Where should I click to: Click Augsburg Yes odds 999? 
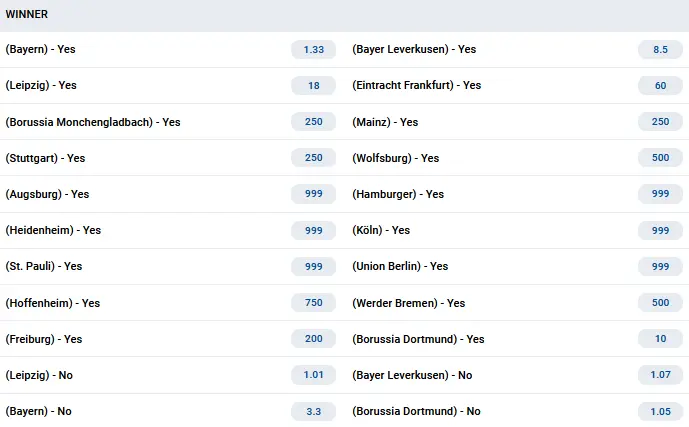[313, 194]
